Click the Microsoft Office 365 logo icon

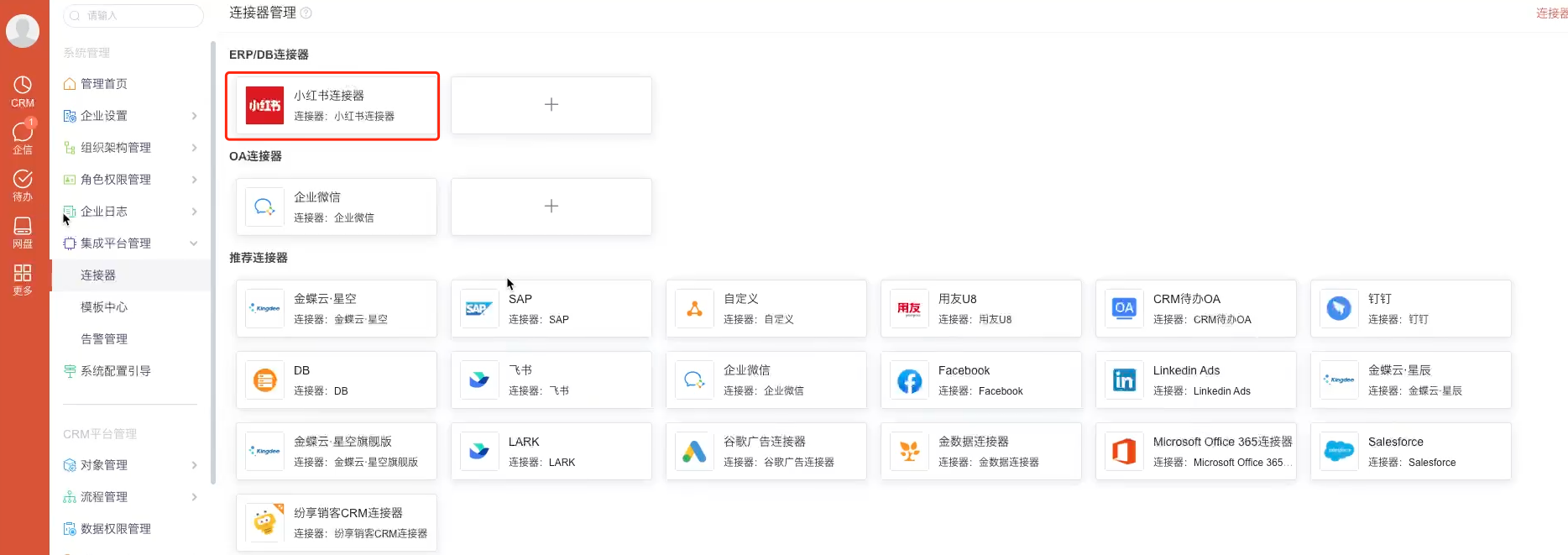(x=1124, y=452)
